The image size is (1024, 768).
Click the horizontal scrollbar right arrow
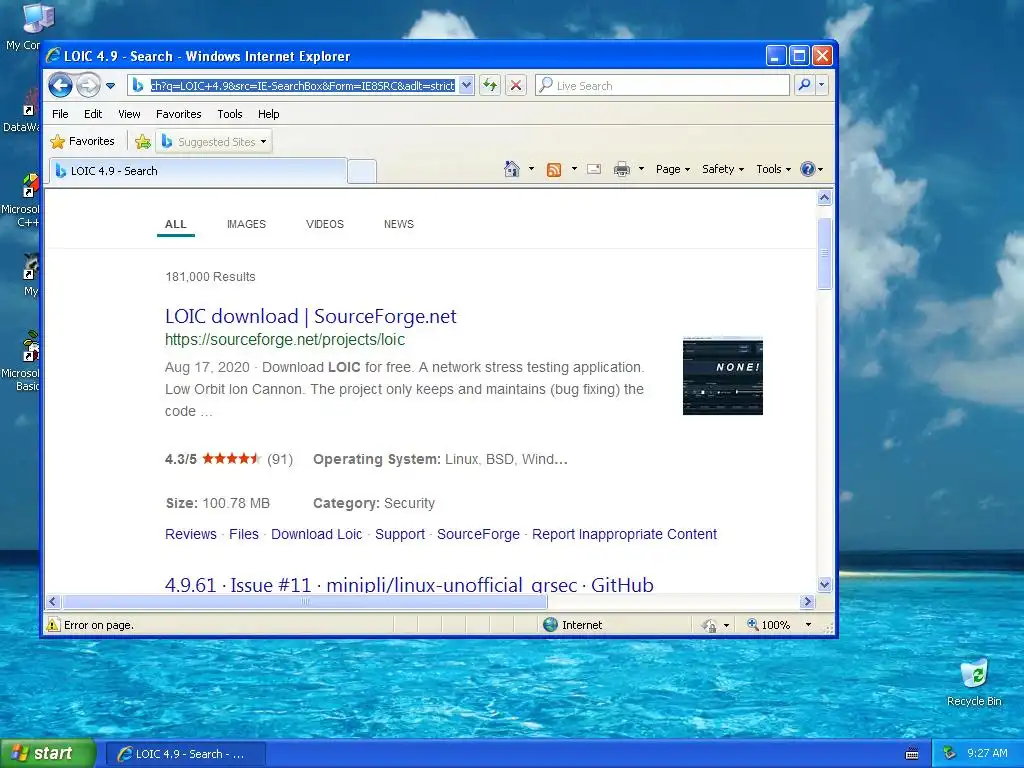tap(807, 601)
